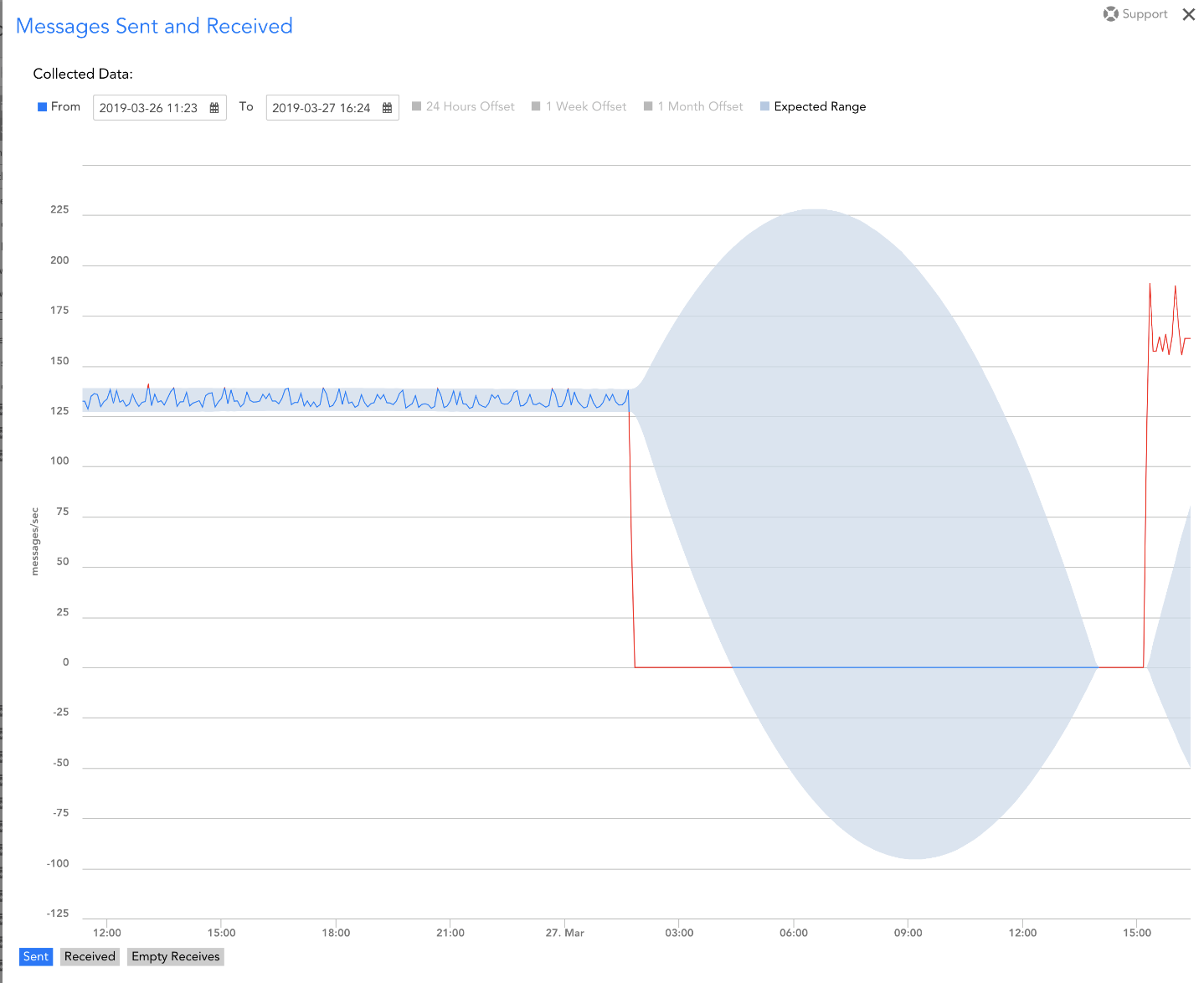The height and width of the screenshot is (983, 1204).
Task: Click the 27. Mar x-axis label
Action: pyautogui.click(x=565, y=933)
